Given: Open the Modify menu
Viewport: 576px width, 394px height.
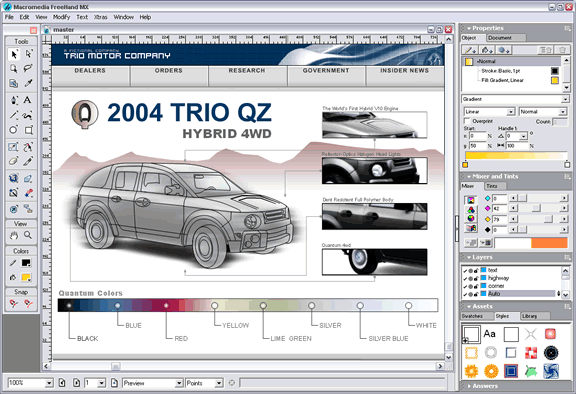Looking at the screenshot, I should point(61,17).
